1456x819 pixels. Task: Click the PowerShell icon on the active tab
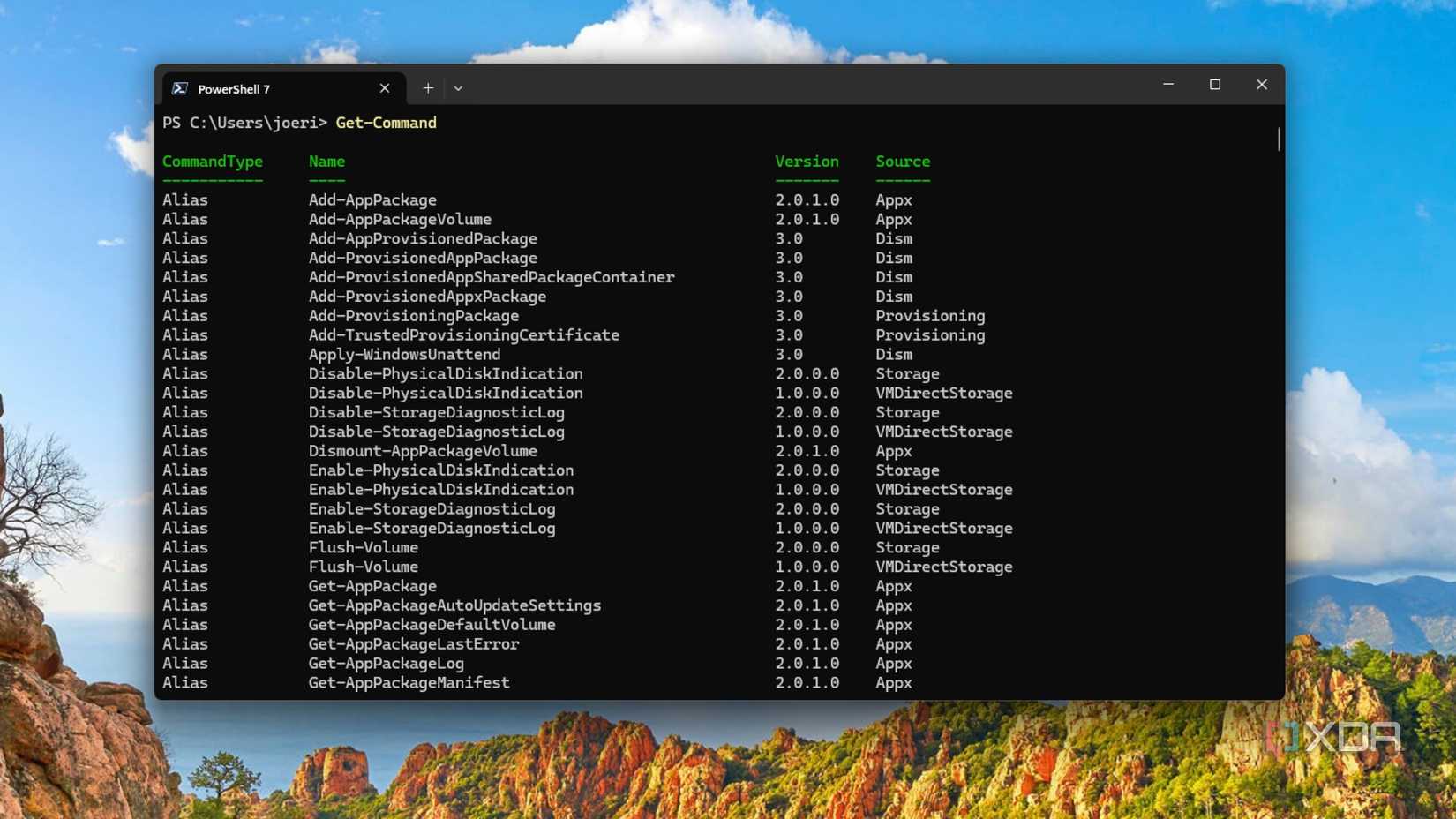coord(182,88)
